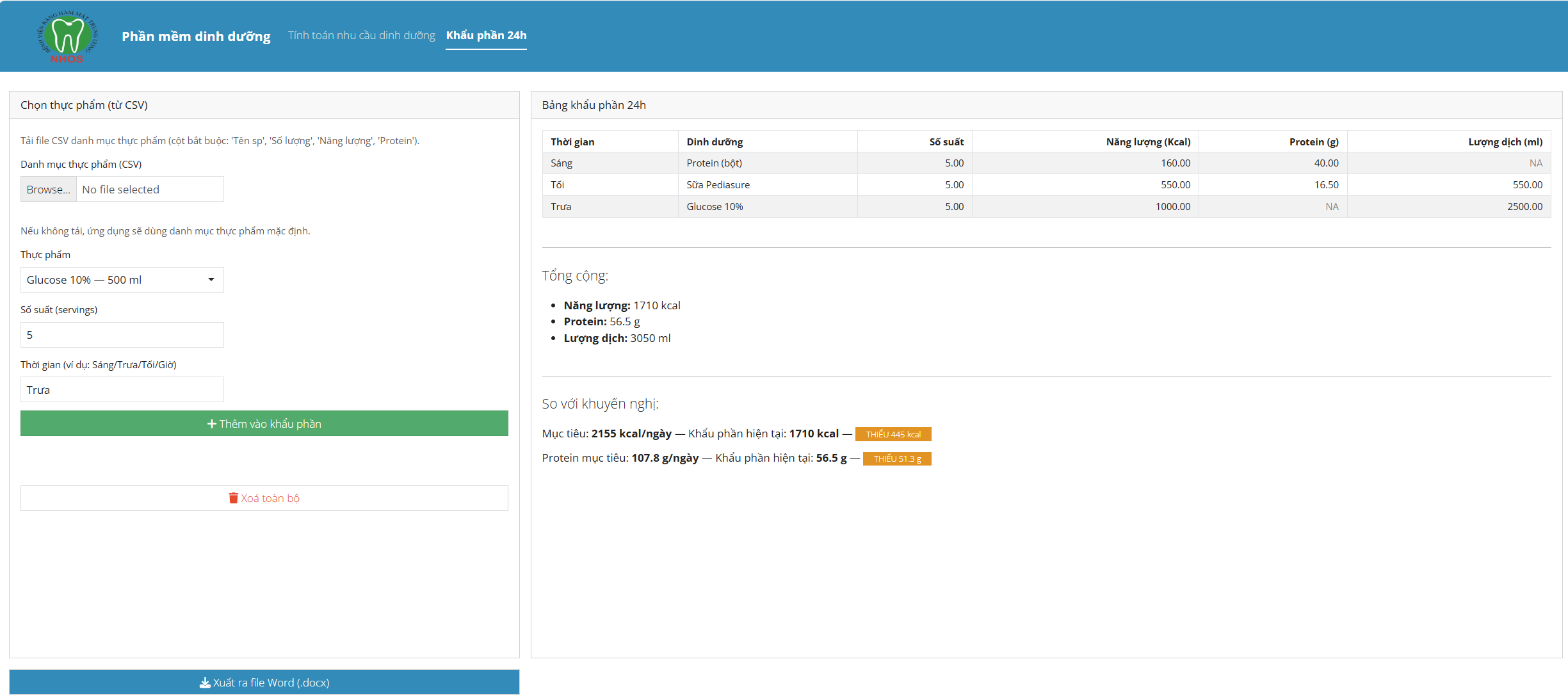Switch to Tính toán nhu cầu dinh dưỡng tab
This screenshot has height=698, width=1568.
[x=361, y=35]
